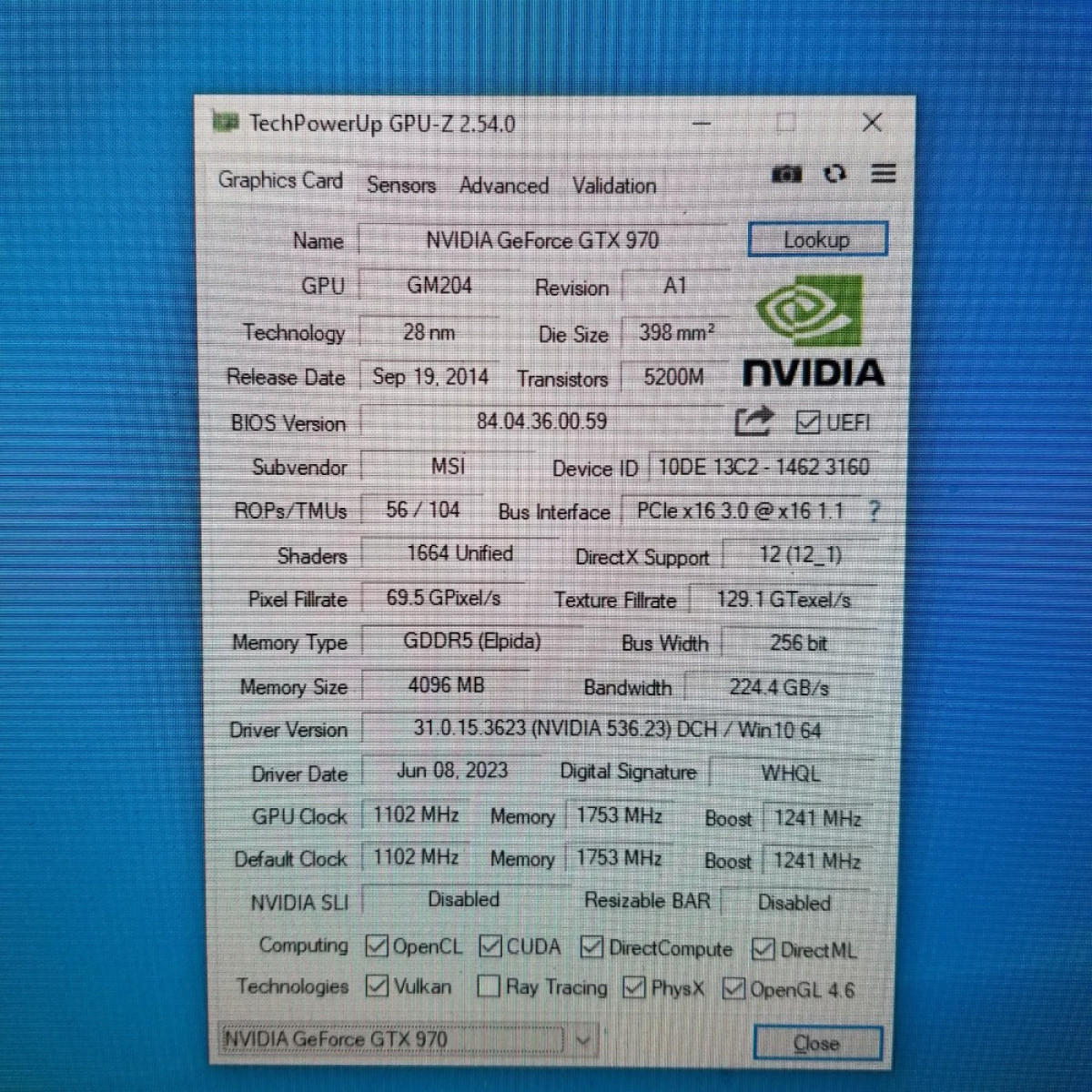The height and width of the screenshot is (1092, 1092).
Task: Switch to the Sensors tab
Action: pos(401,185)
